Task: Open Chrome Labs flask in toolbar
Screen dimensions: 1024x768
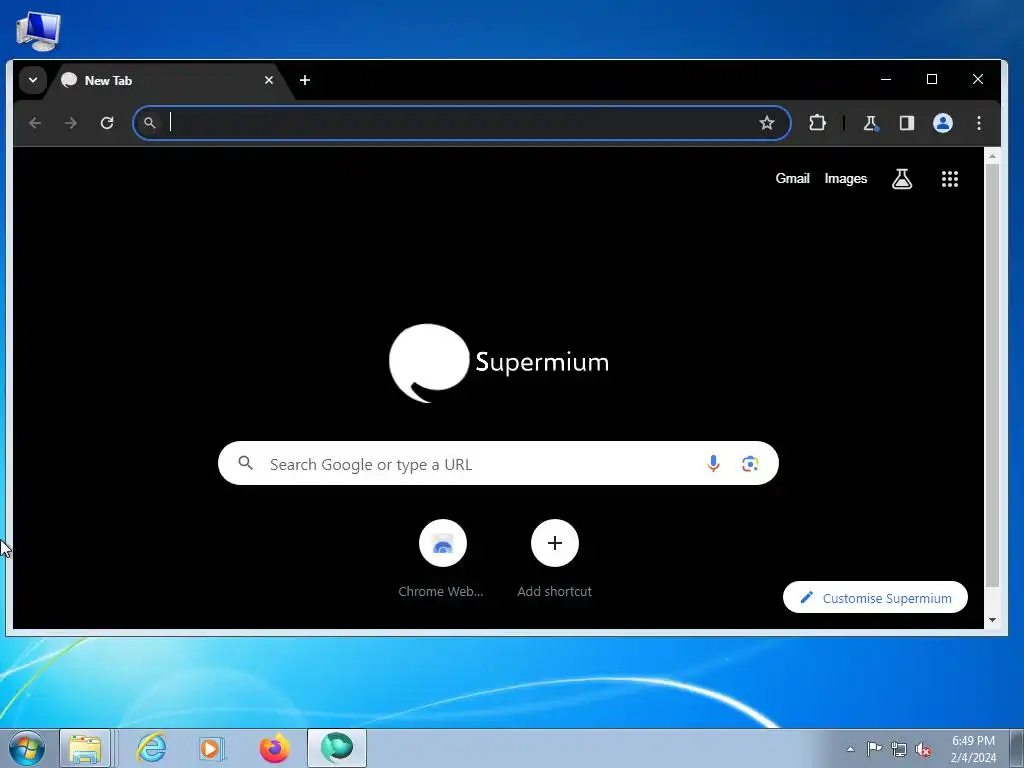Action: coord(871,123)
